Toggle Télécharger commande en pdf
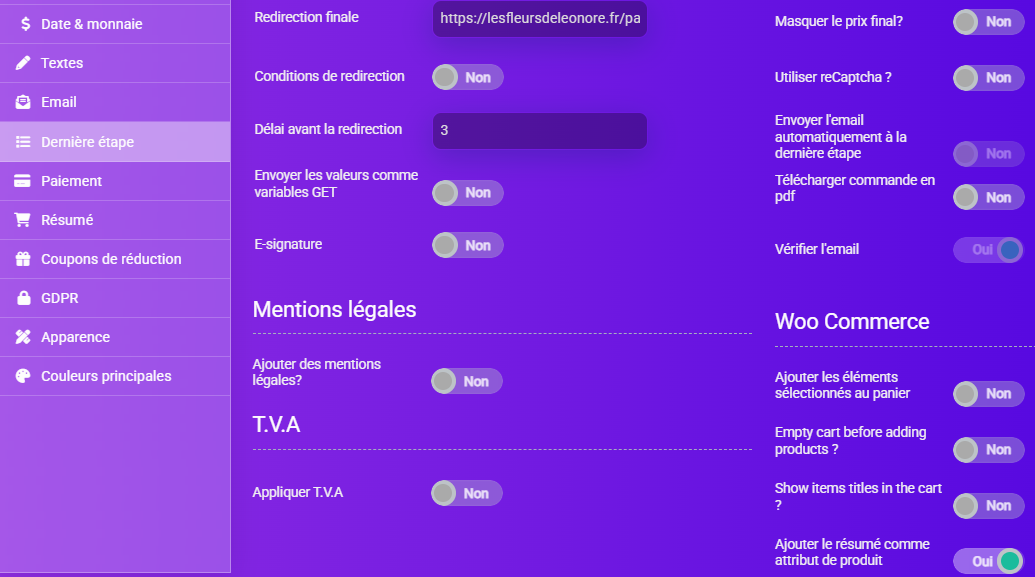1035x577 pixels. 988,197
